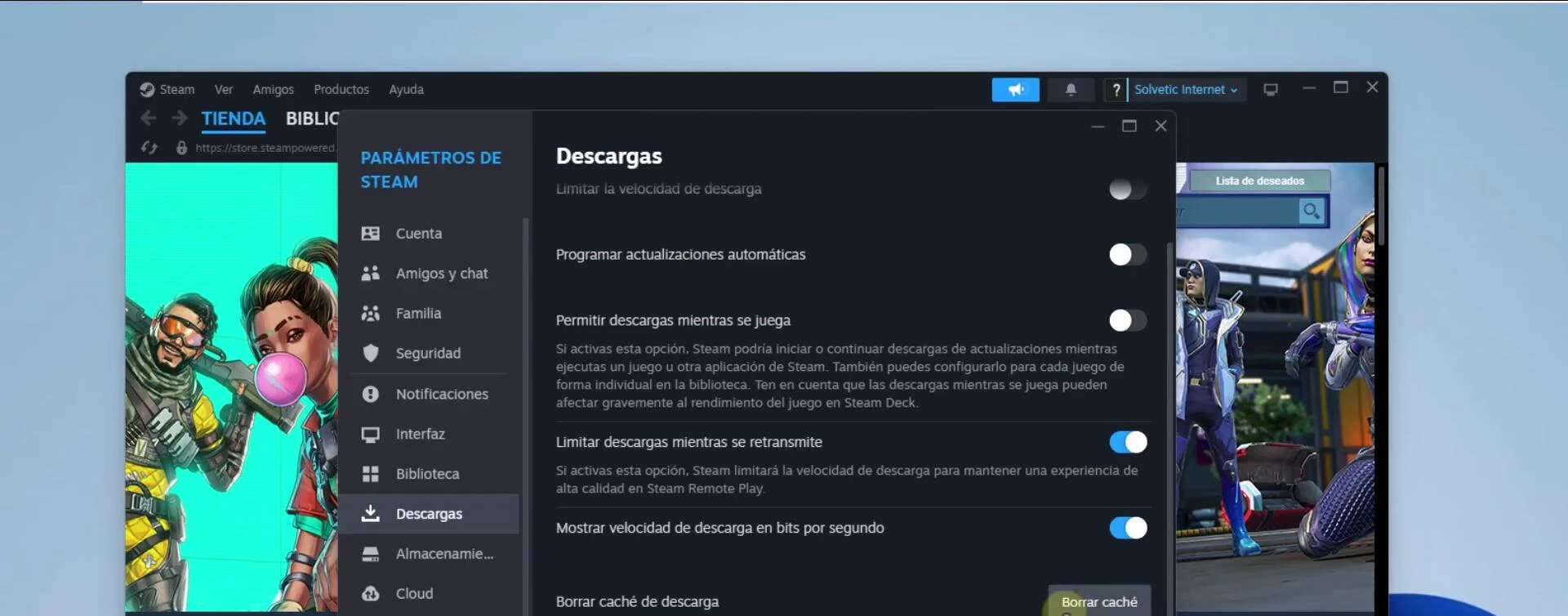Open the Productos menu
The height and width of the screenshot is (616, 1568).
point(341,90)
